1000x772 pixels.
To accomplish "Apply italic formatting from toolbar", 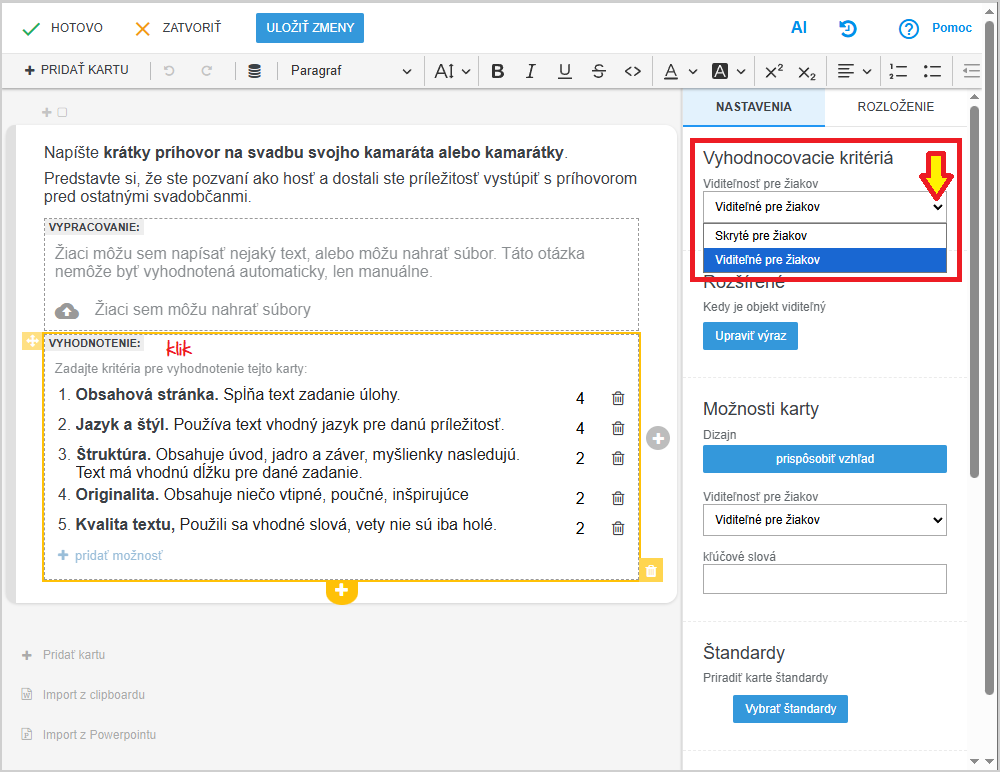I will tap(531, 71).
